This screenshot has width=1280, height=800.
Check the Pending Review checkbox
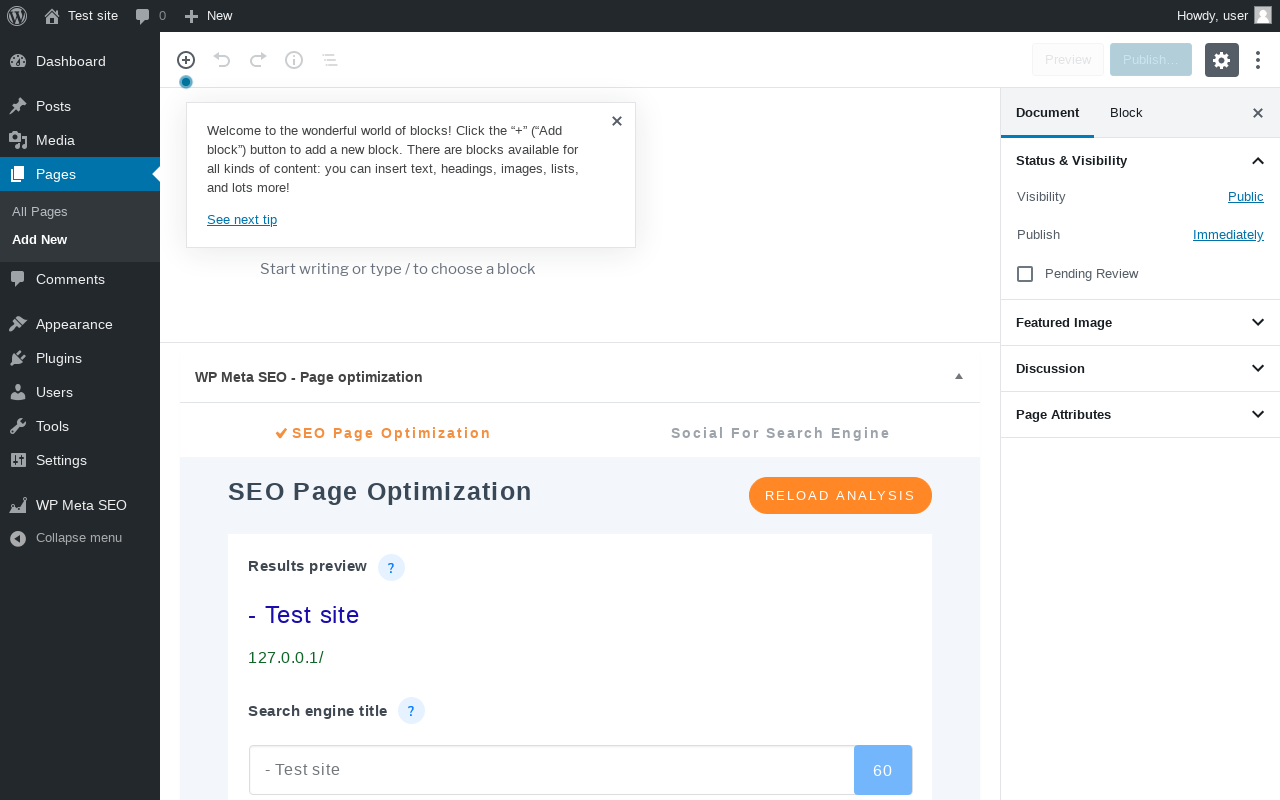[1025, 274]
